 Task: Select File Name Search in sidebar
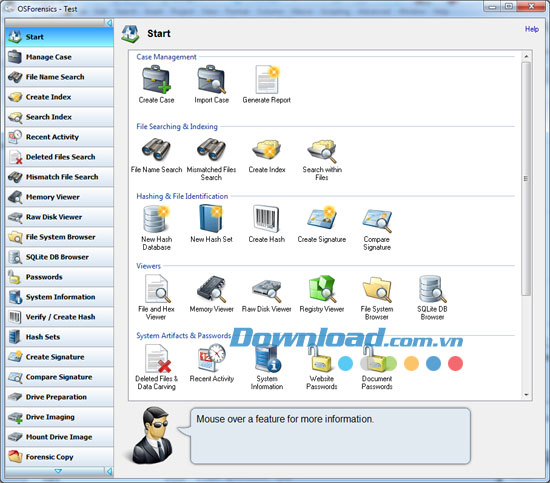point(59,77)
